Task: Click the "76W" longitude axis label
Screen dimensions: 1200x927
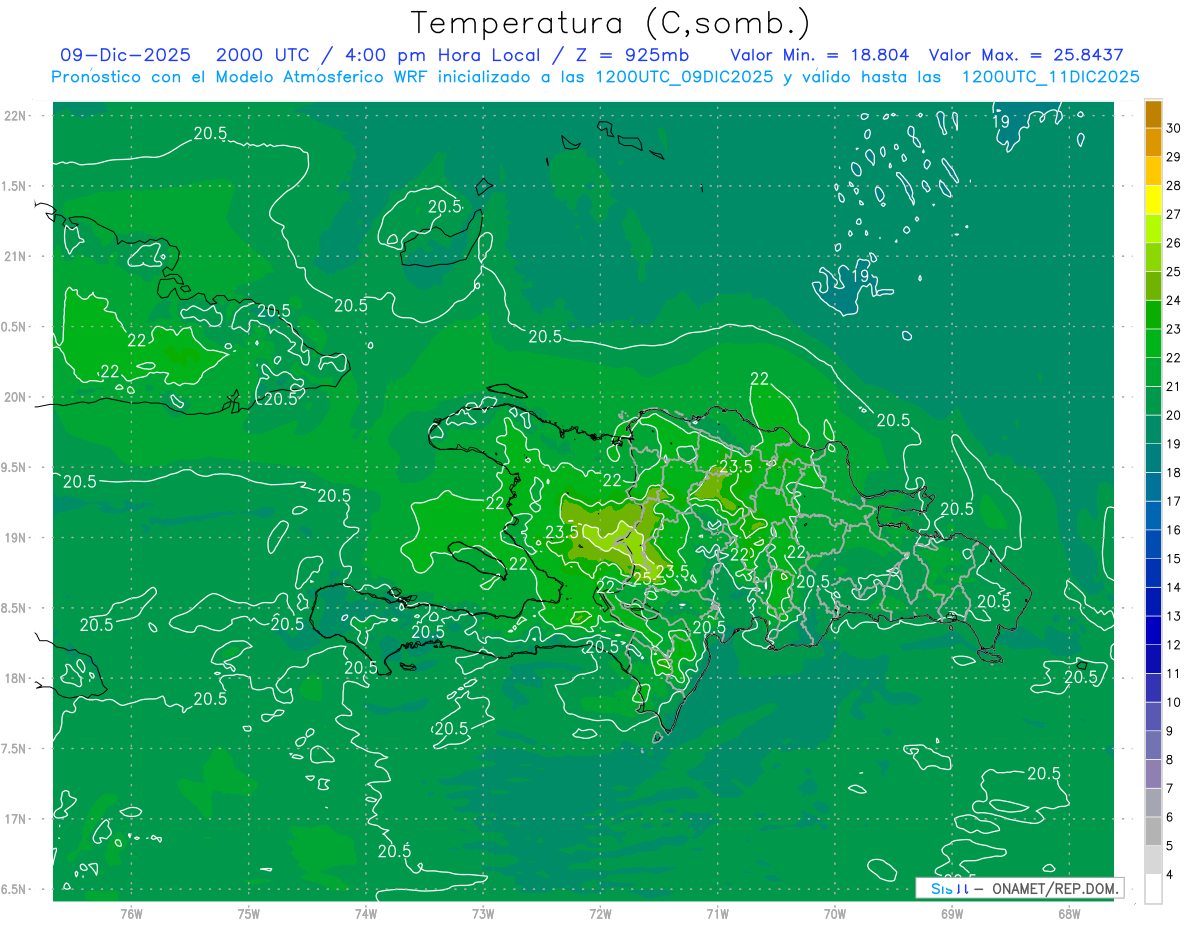Action: point(131,913)
